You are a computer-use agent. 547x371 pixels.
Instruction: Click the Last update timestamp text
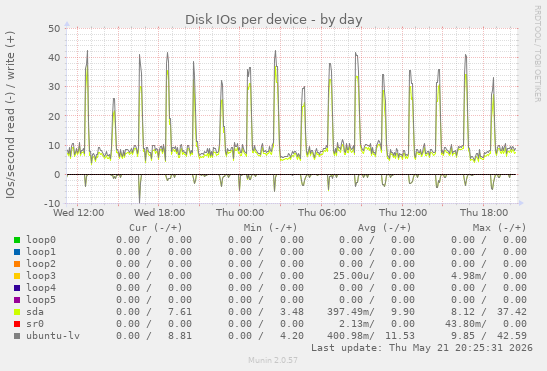point(422,348)
